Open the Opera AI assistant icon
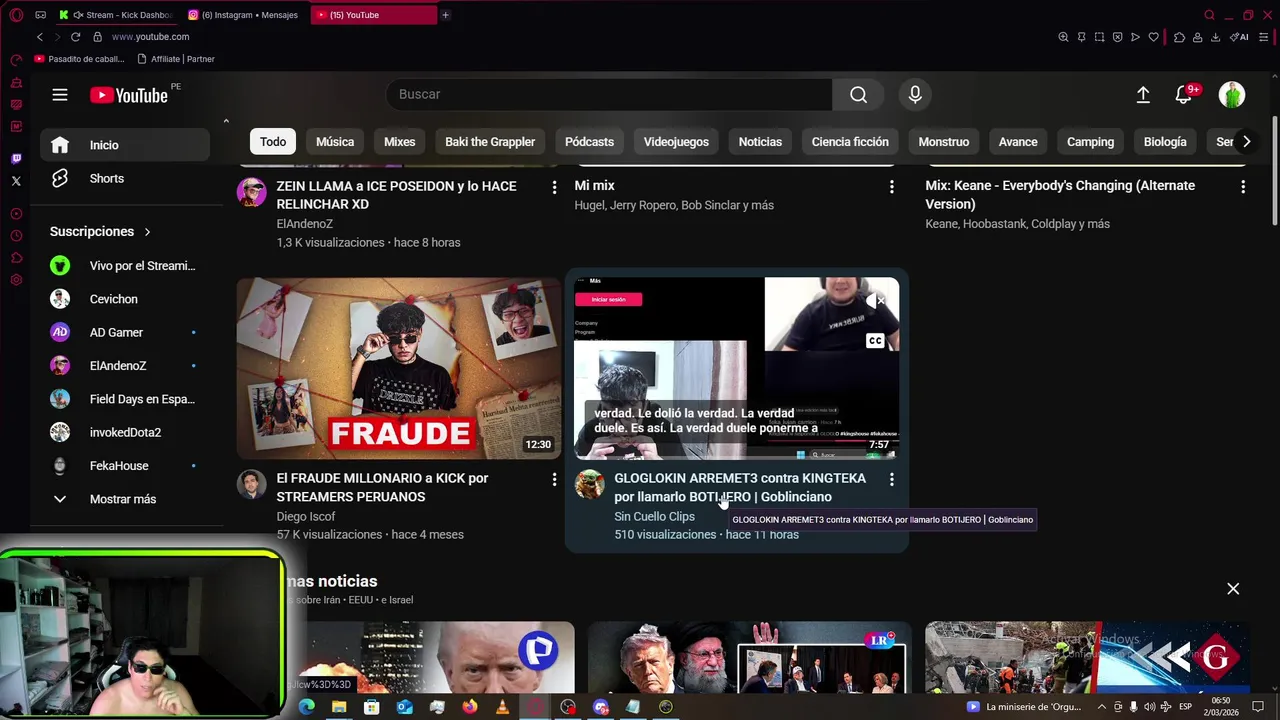1280x720 pixels. point(1239,37)
